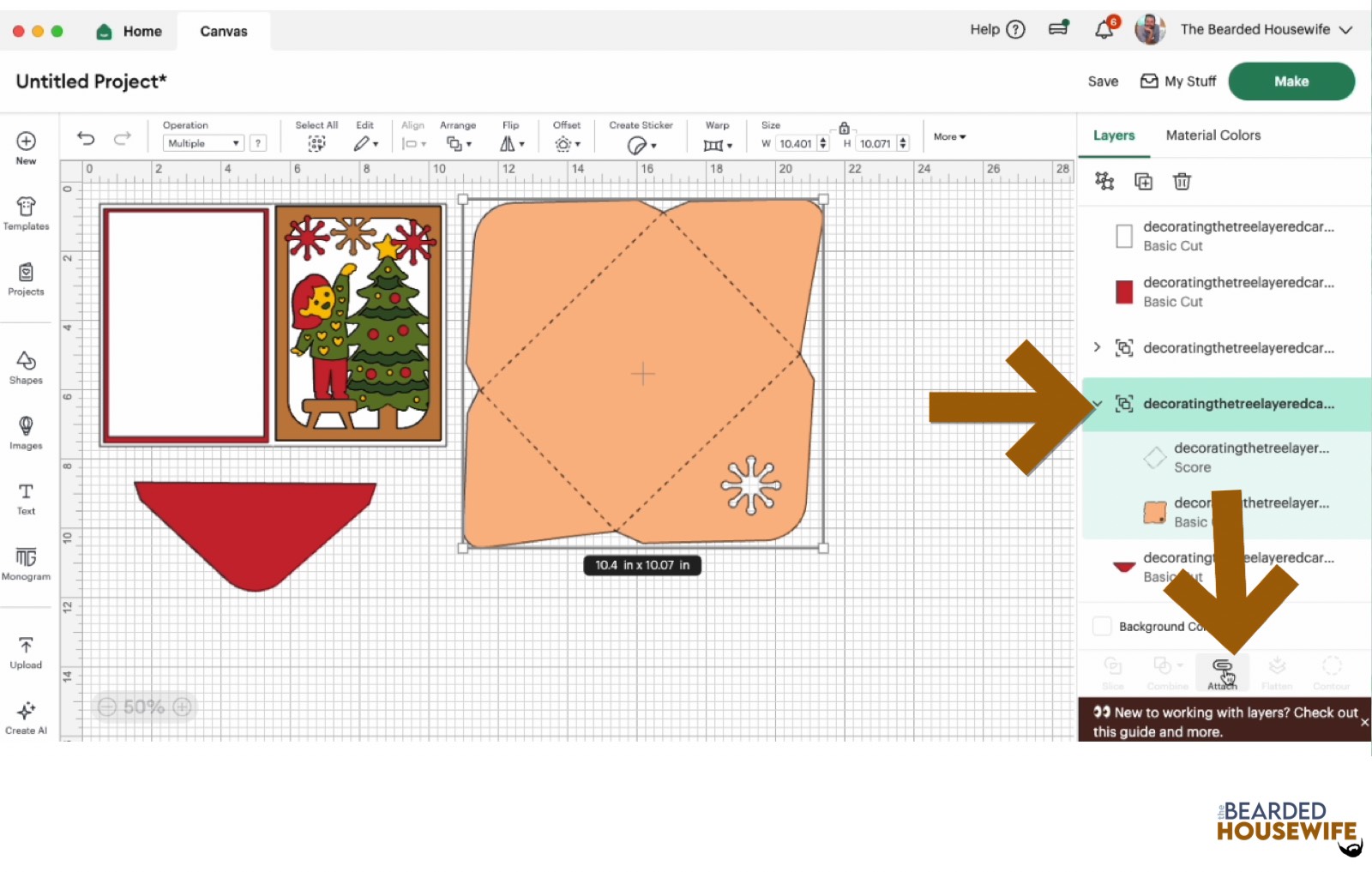Screen dimensions: 1372x872
Task: Click the Make button
Action: click(x=1291, y=81)
